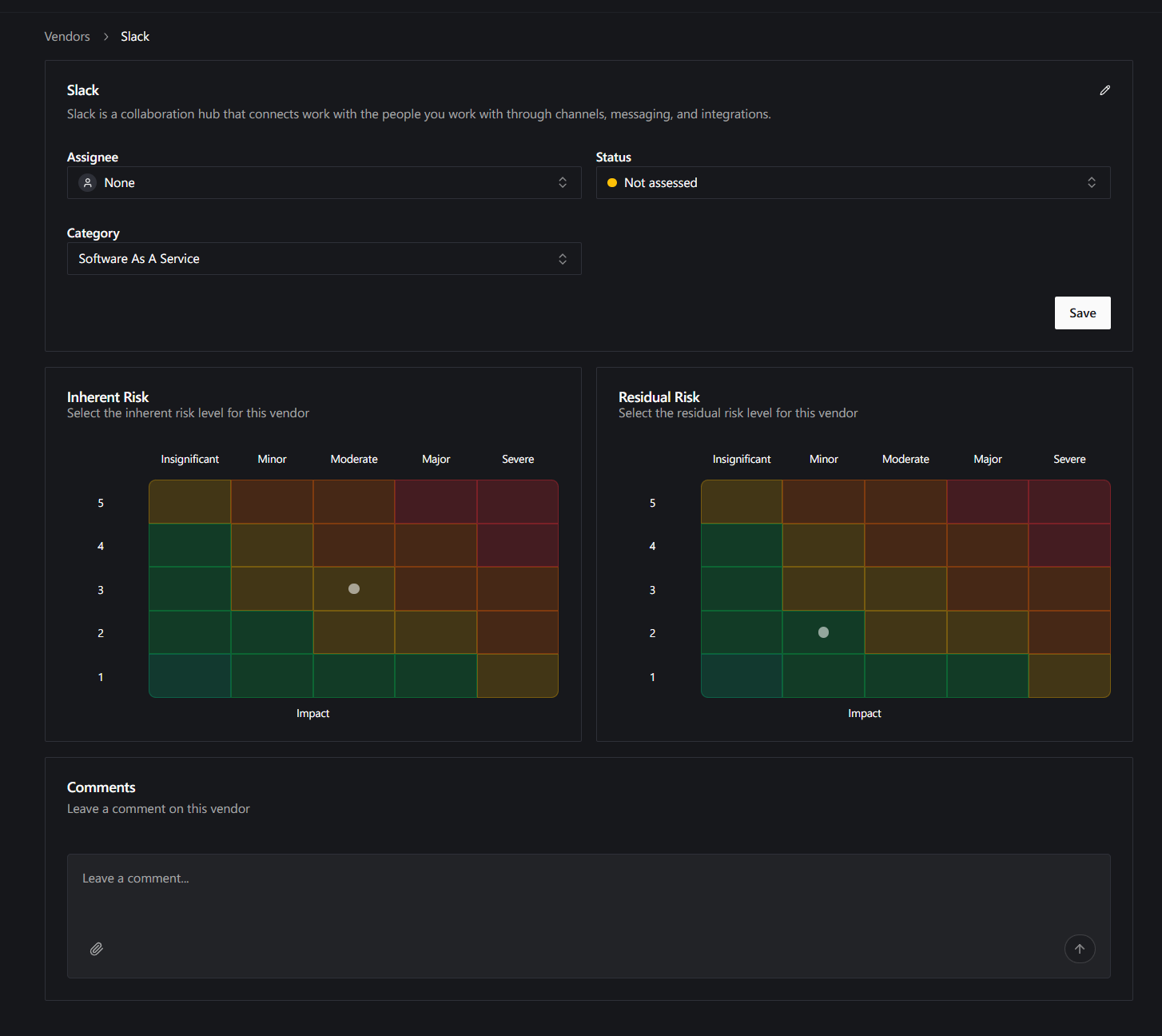Click the paperclip attachment icon

click(x=97, y=949)
